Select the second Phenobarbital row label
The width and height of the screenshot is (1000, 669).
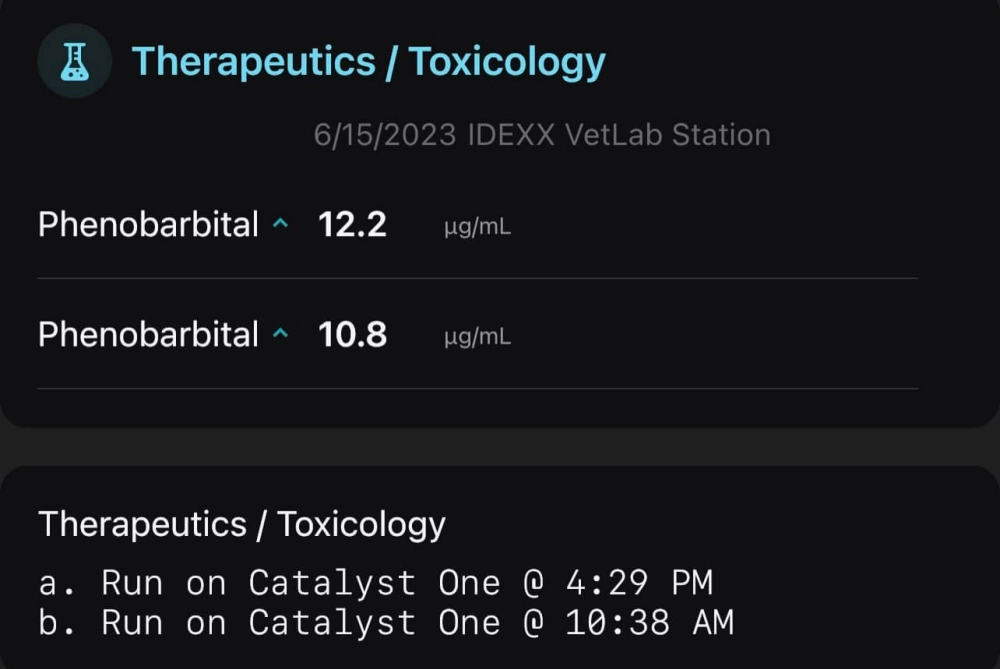(x=148, y=335)
